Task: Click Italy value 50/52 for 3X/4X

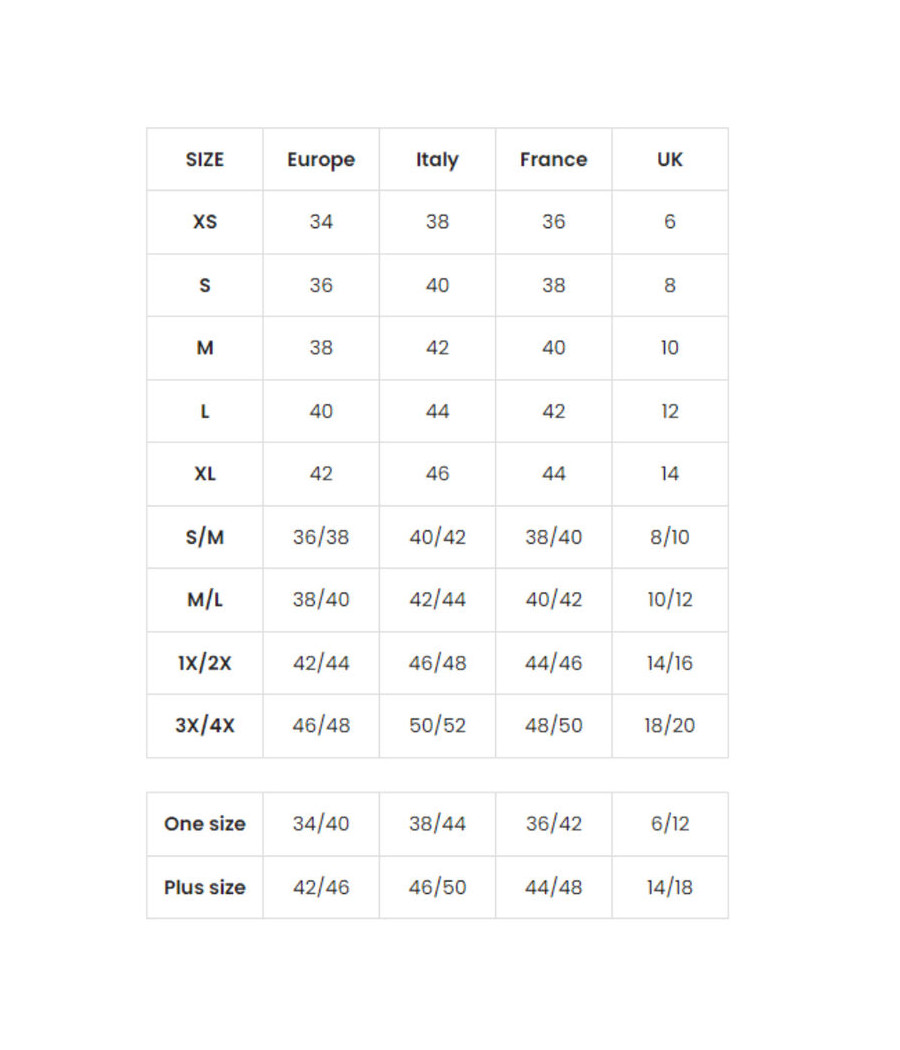Action: pos(437,726)
